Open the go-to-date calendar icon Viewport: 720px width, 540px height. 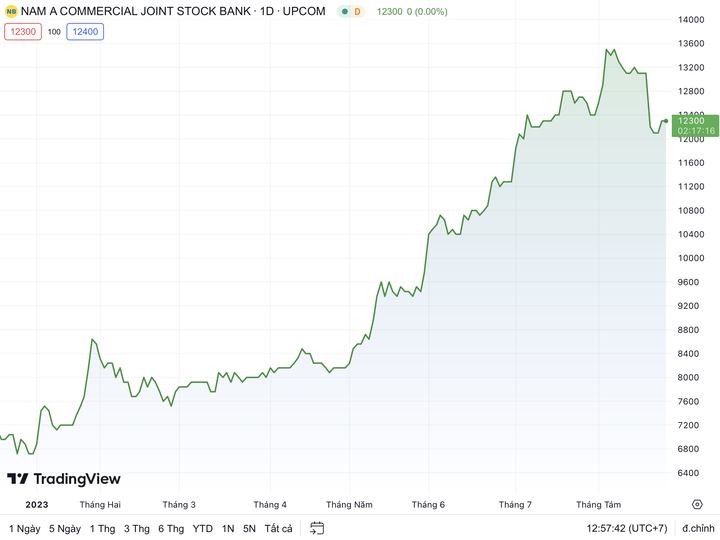pyautogui.click(x=317, y=528)
